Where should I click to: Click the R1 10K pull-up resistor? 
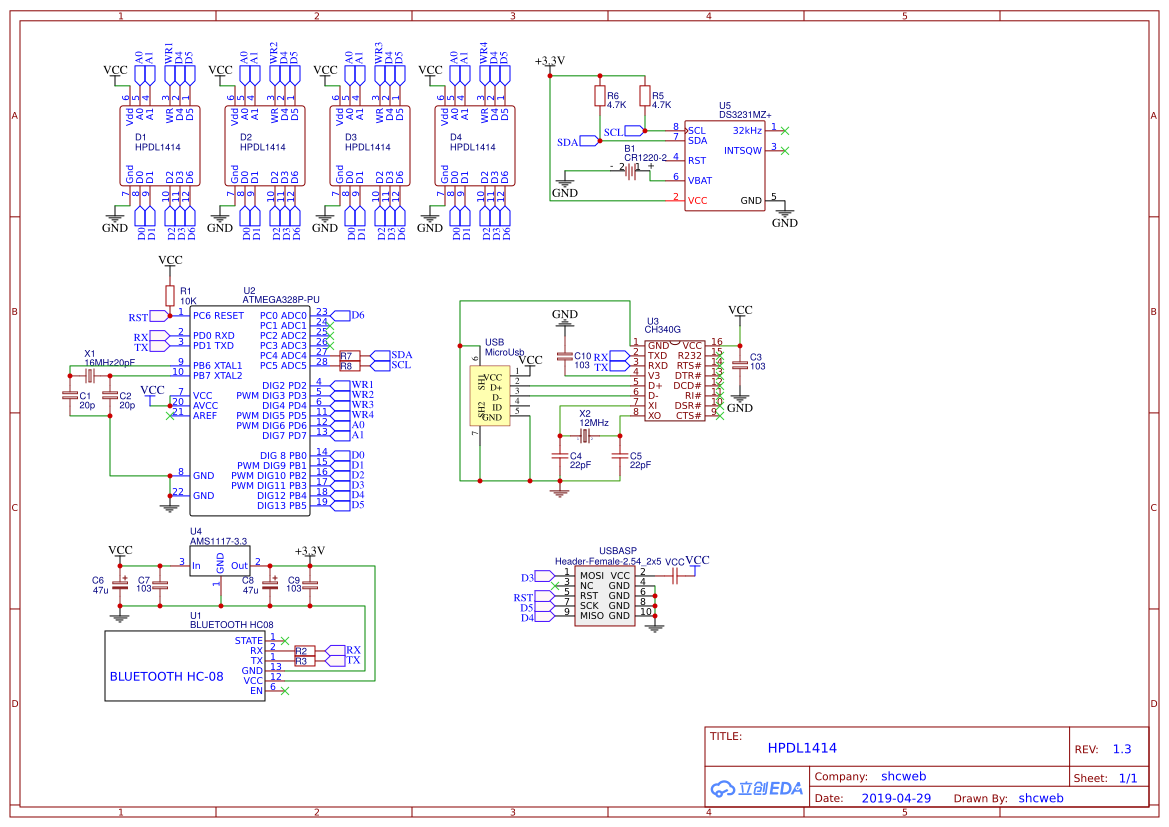point(170,295)
